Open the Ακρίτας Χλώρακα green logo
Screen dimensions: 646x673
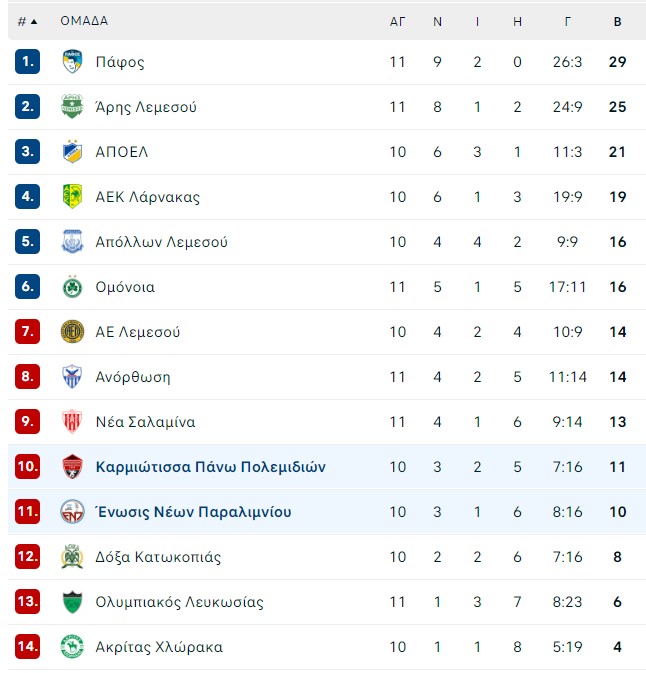point(72,647)
